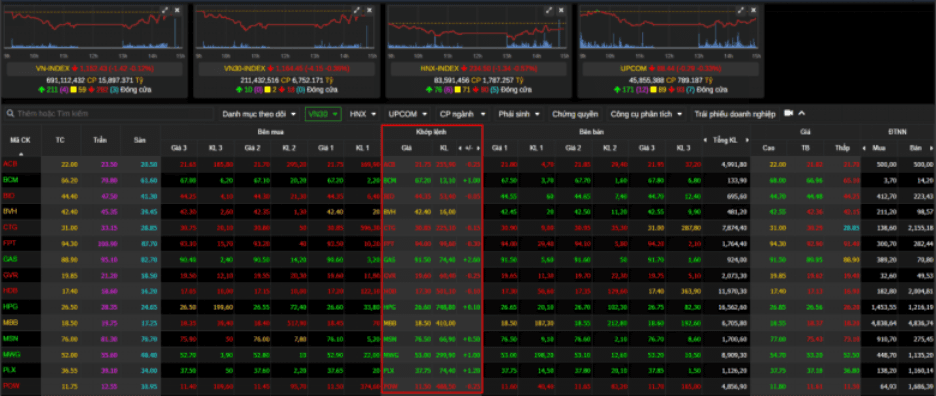Viewport: 936px width, 396px height.
Task: Select the MBB ticker in Mã CK column
Action: (10, 323)
